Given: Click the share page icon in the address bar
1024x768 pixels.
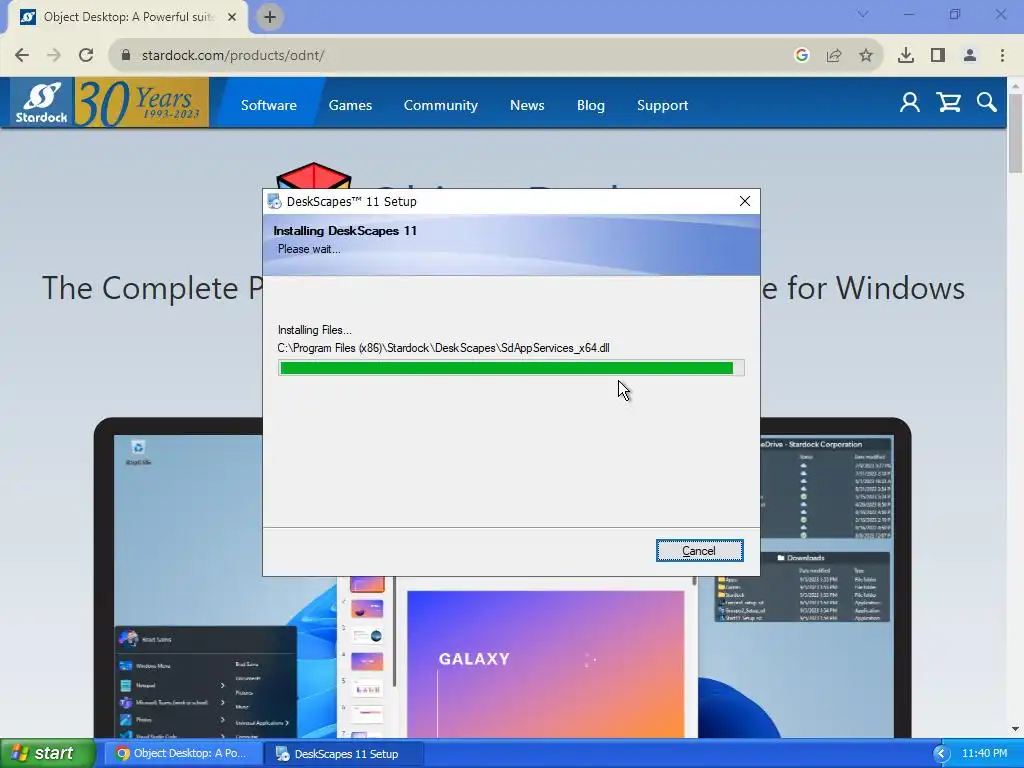Looking at the screenshot, I should click(834, 56).
